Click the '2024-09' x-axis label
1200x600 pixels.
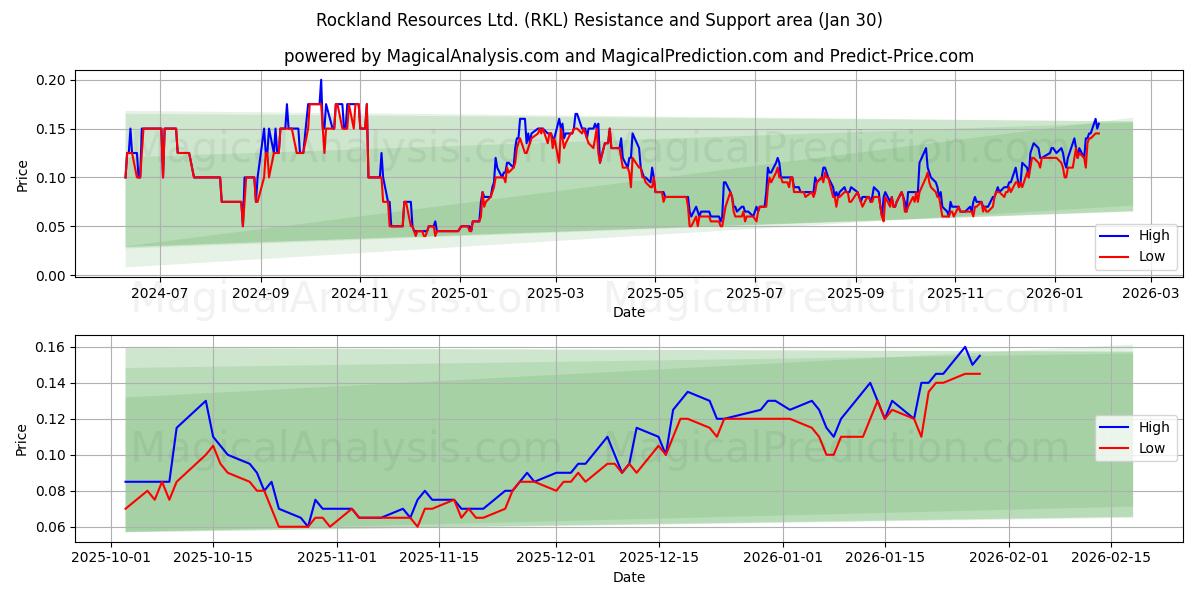click(261, 294)
